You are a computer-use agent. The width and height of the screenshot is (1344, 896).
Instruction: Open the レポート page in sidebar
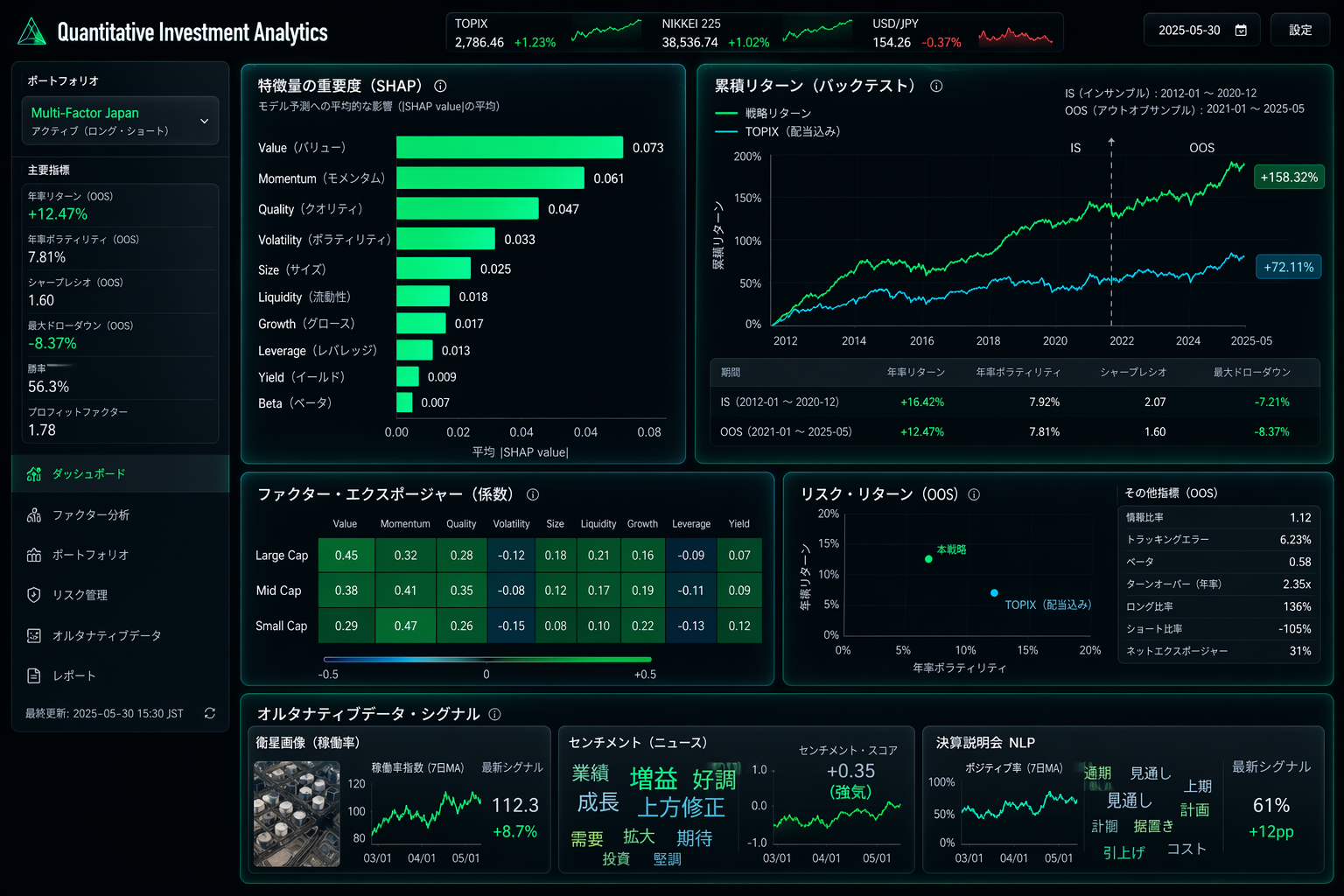tap(74, 675)
